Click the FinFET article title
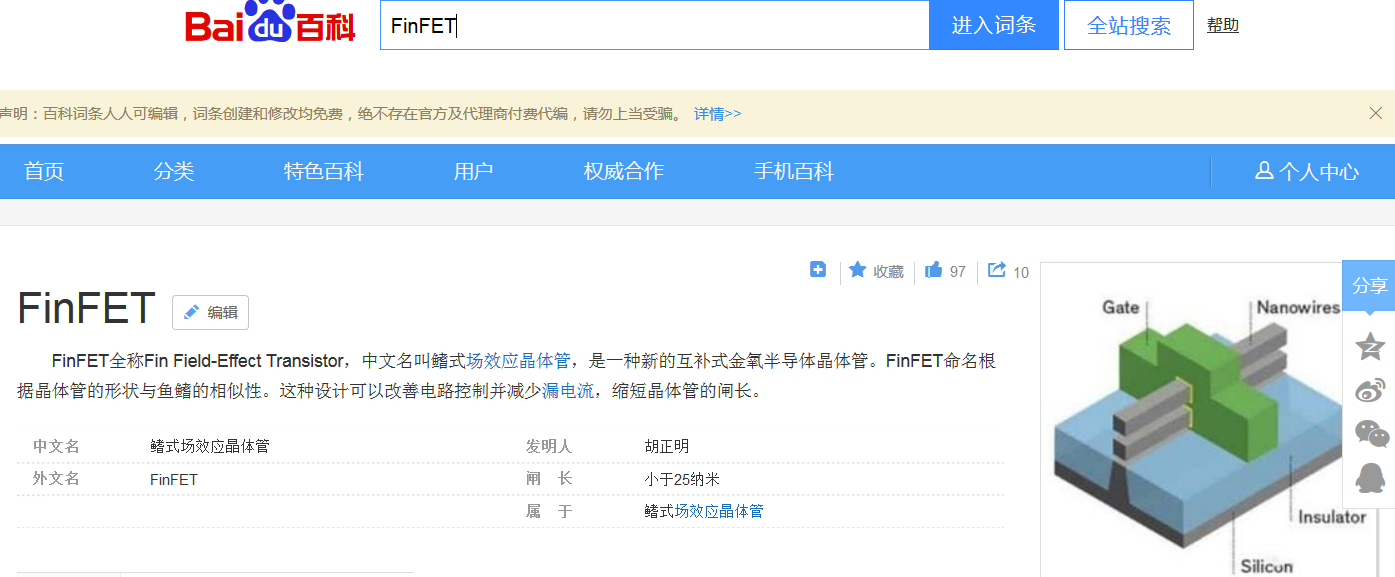Viewport: 1395px width, 577px height. [x=86, y=309]
